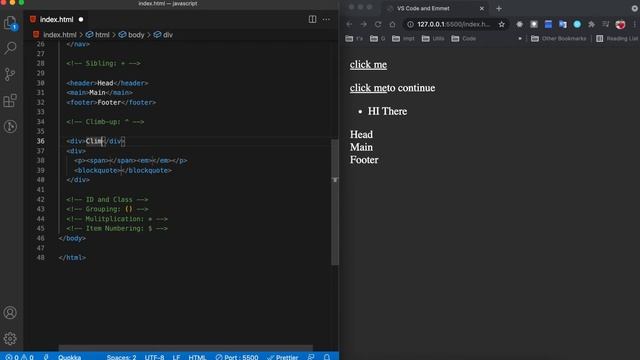This screenshot has height=360, width=640.
Task: Go to the browser home page
Action: [392, 24]
